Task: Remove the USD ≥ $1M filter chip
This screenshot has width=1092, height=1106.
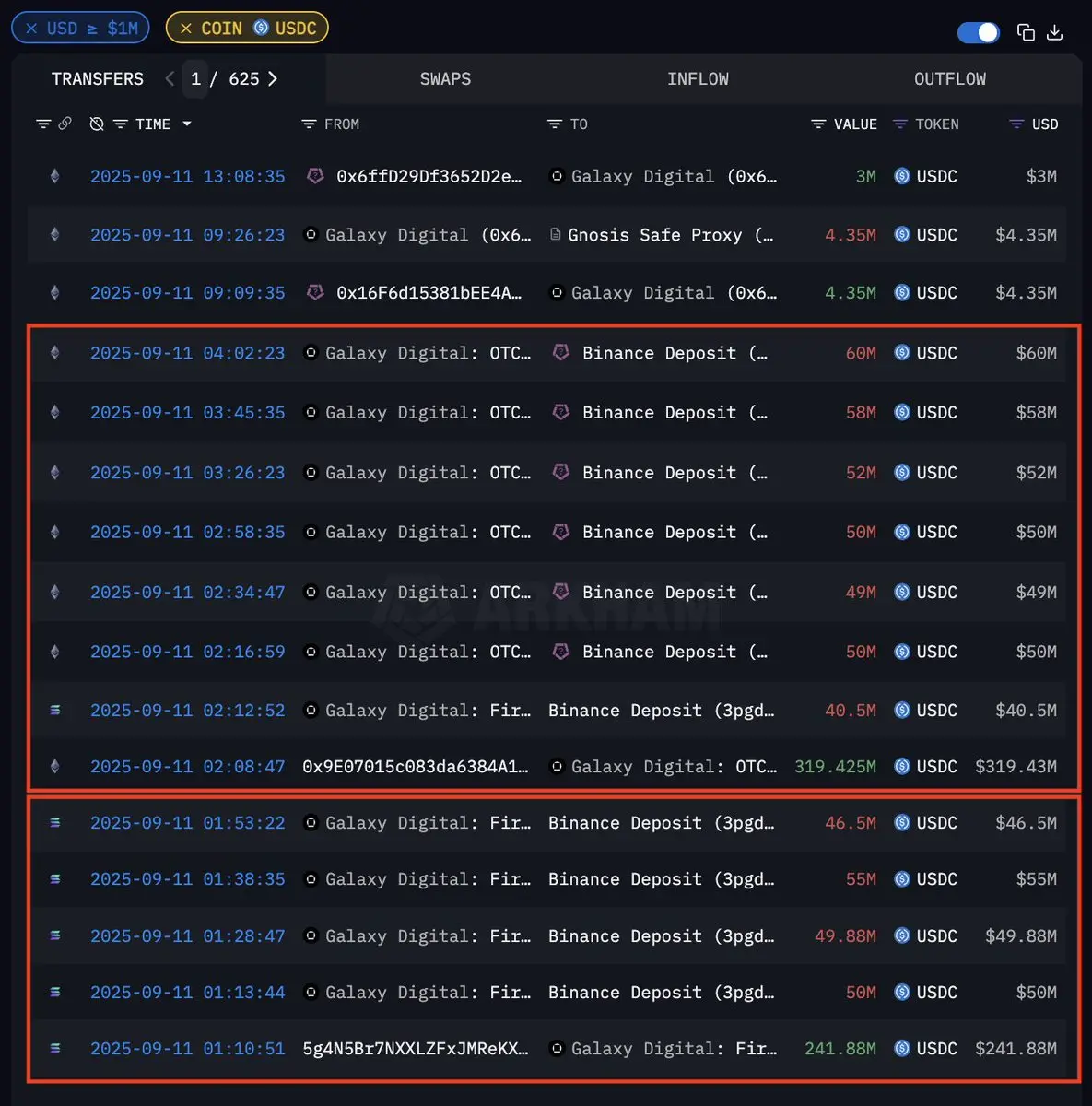Action: coord(31,29)
